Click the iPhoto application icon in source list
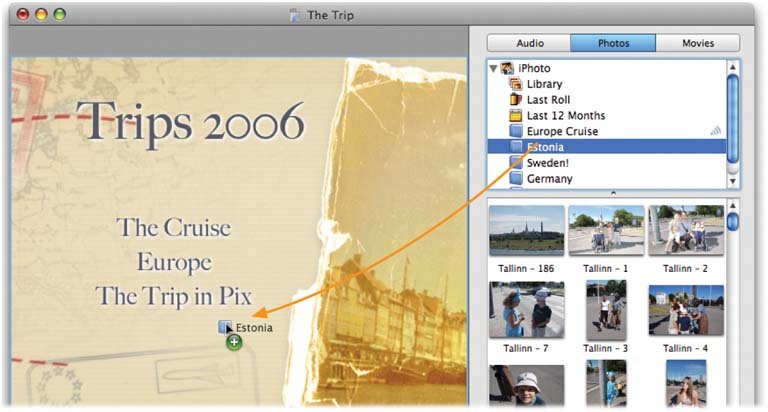 pyautogui.click(x=507, y=68)
